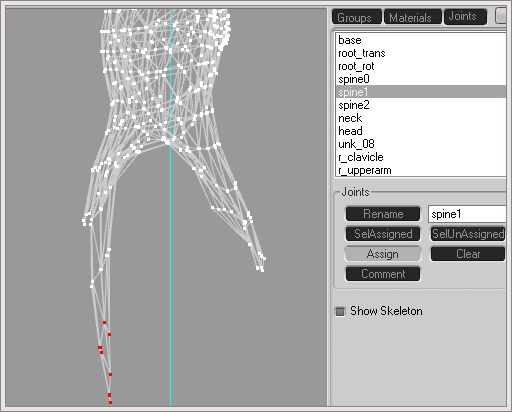Screen dimensions: 512x412
Task: Select the spine0 joint
Action: pos(421,79)
